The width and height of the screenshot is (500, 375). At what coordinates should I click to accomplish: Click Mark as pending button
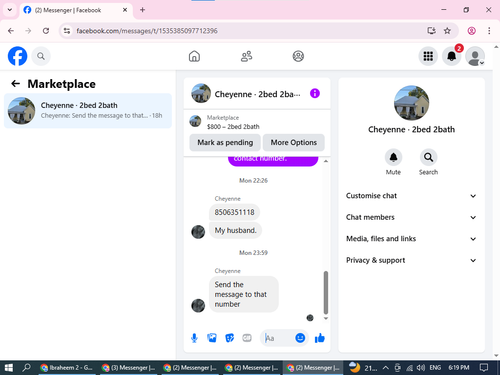pos(225,142)
